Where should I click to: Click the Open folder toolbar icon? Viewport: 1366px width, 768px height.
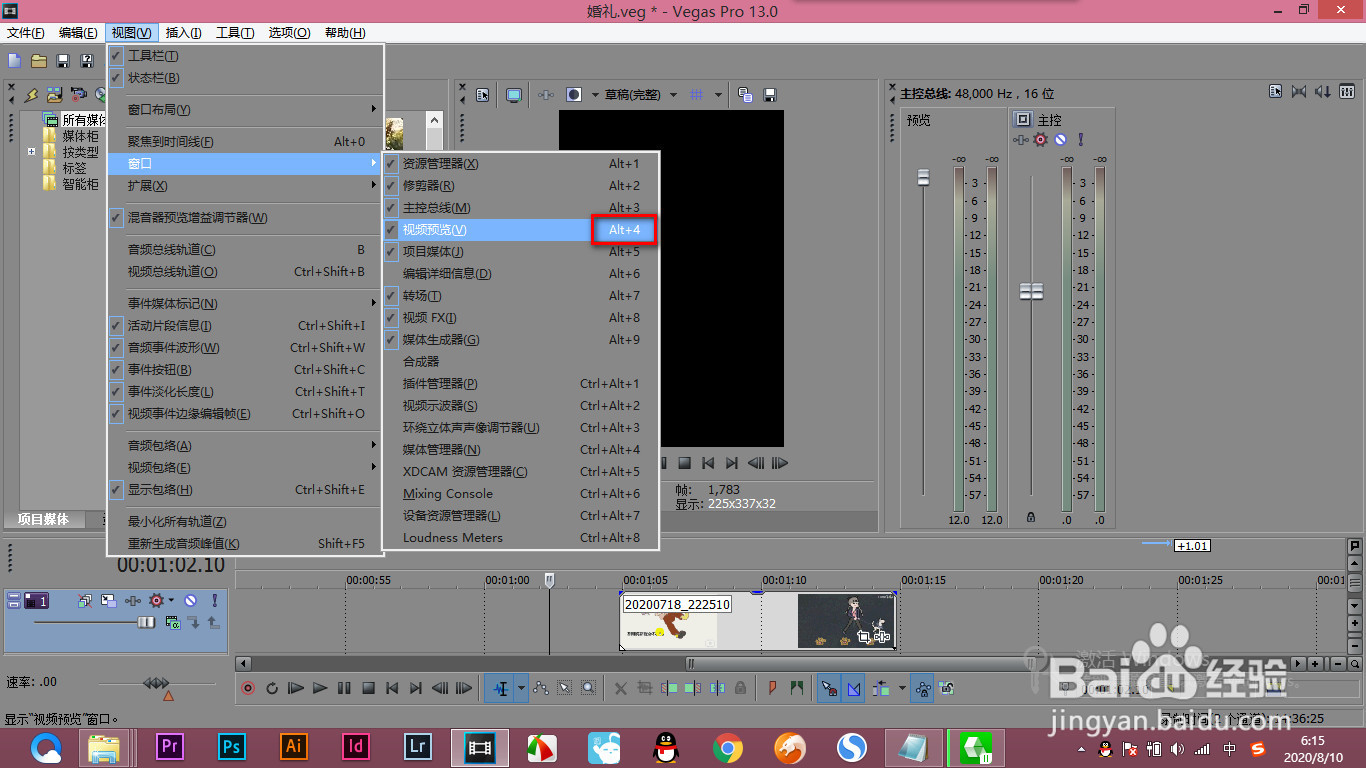[x=39, y=61]
